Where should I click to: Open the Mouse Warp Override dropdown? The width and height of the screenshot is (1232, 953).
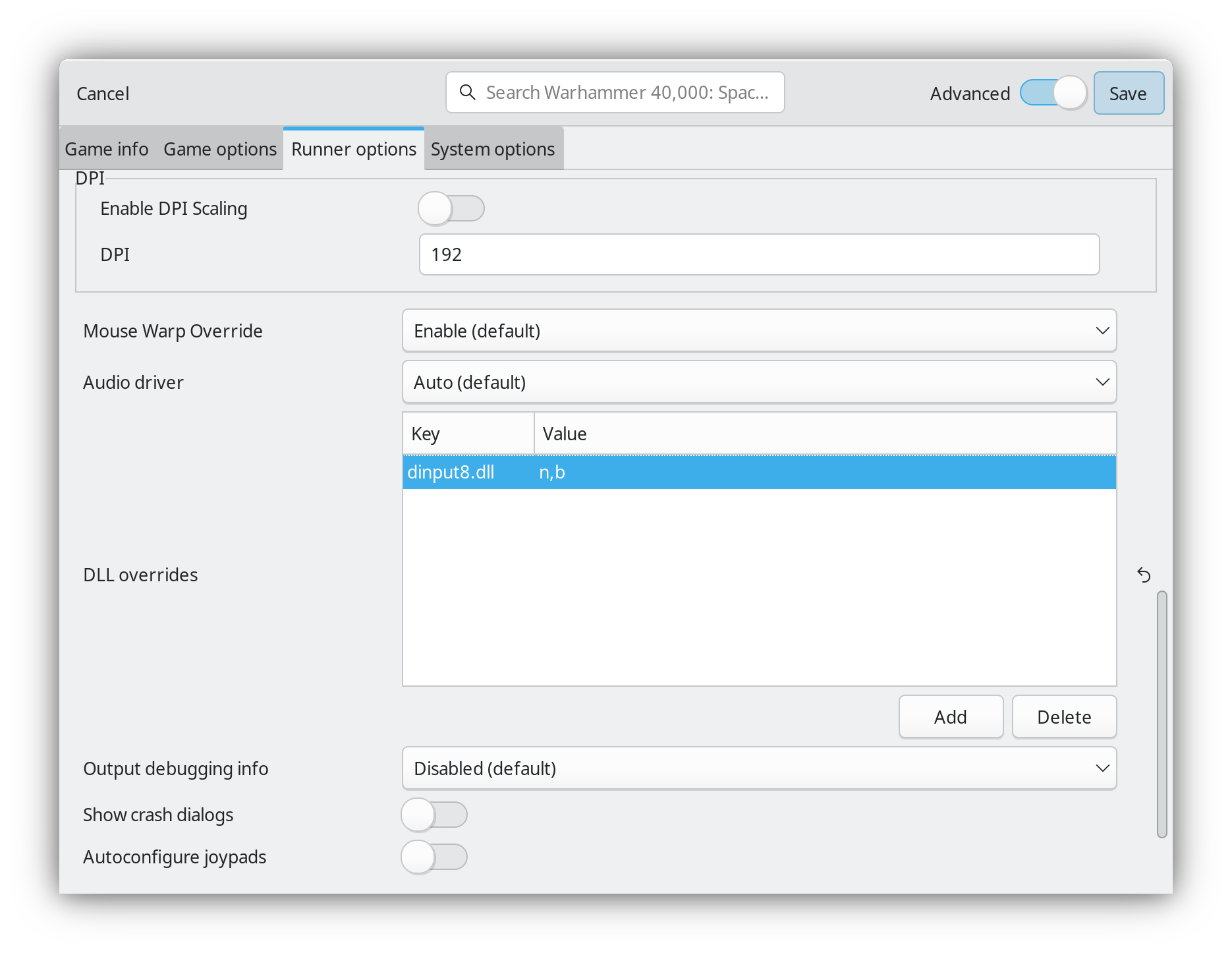point(759,331)
